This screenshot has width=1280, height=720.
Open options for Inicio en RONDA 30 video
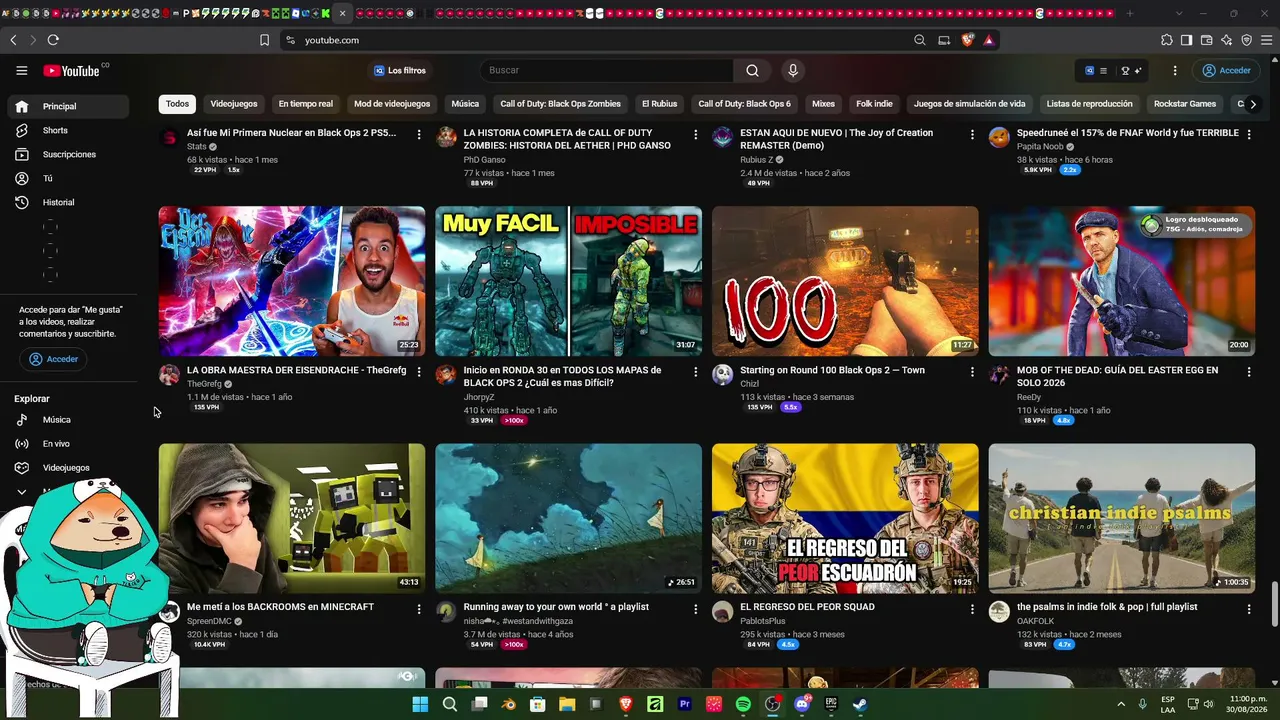coord(696,371)
